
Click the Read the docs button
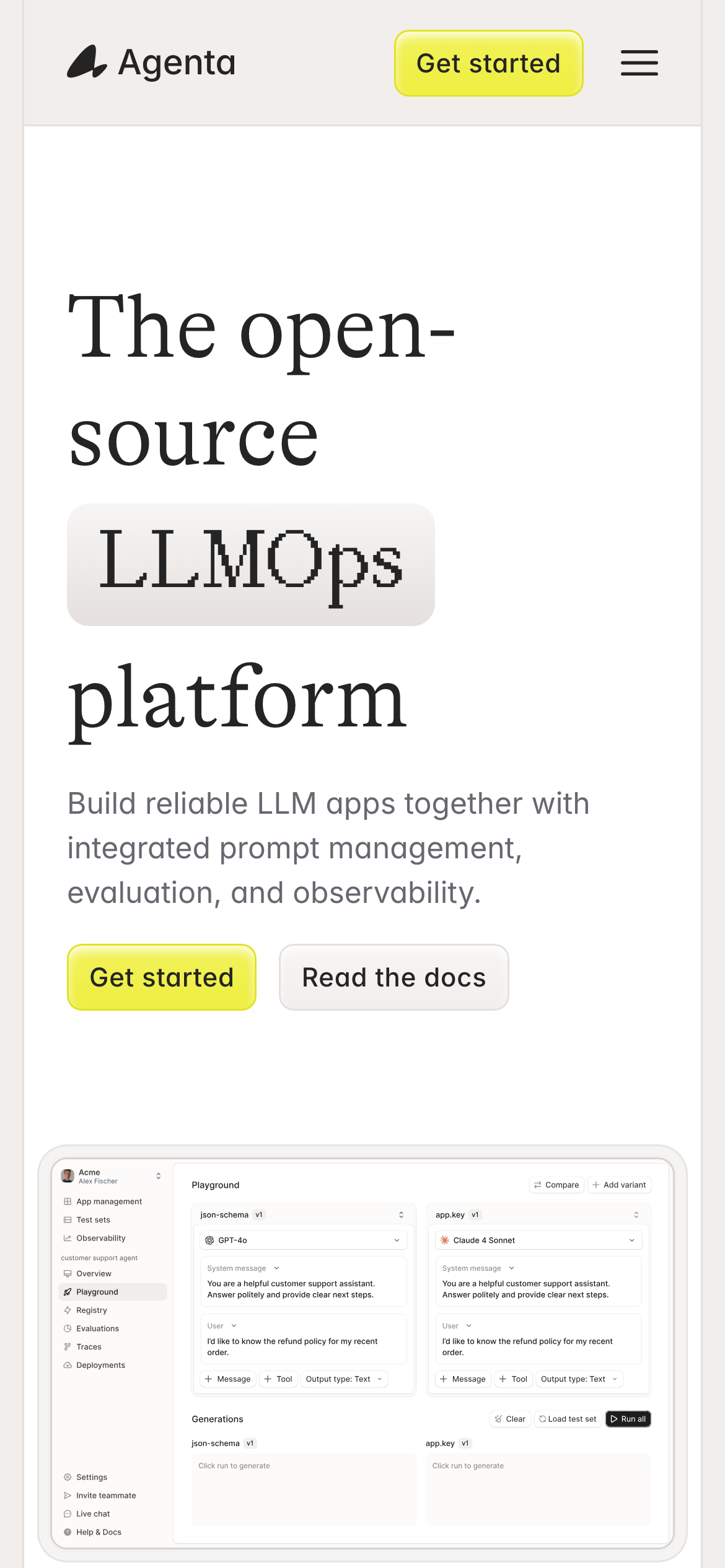(x=393, y=977)
